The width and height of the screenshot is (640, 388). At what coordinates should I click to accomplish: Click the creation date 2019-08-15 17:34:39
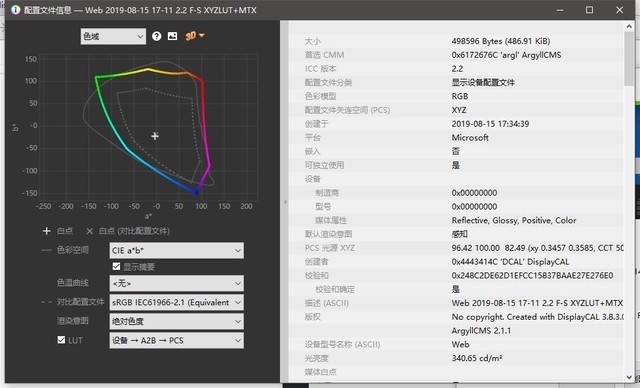pyautogui.click(x=490, y=124)
